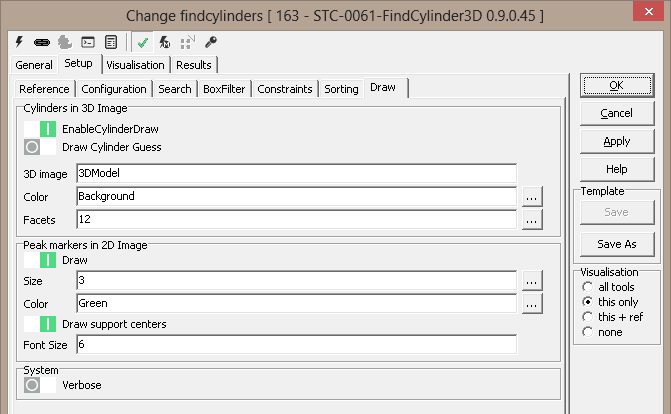Switch to the Visualisation tab

(x=135, y=65)
